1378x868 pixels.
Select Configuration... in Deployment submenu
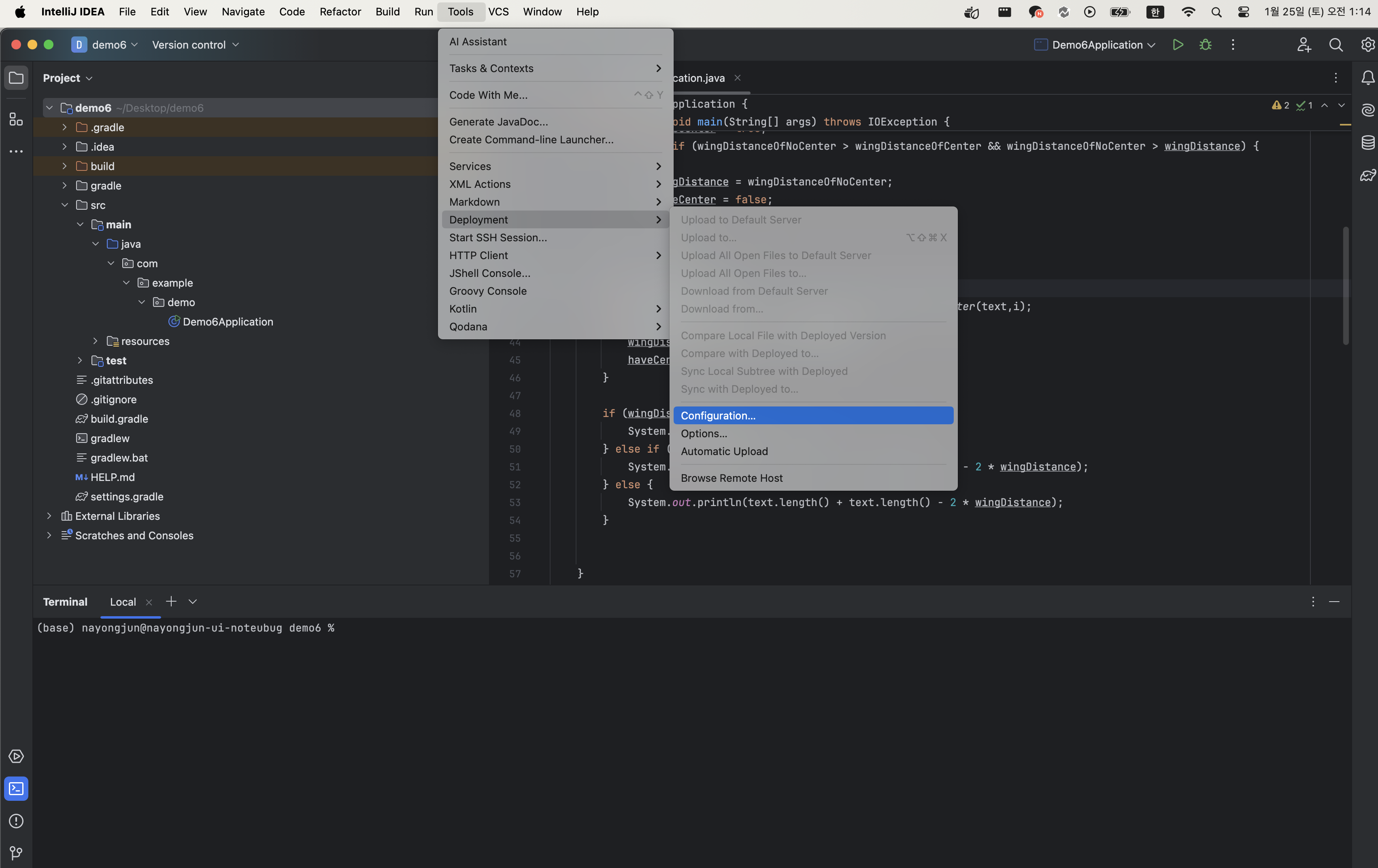pyautogui.click(x=718, y=415)
